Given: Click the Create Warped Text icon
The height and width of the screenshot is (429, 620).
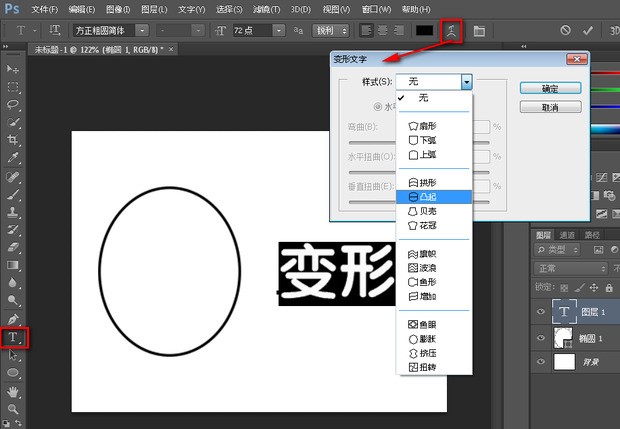Looking at the screenshot, I should click(453, 31).
